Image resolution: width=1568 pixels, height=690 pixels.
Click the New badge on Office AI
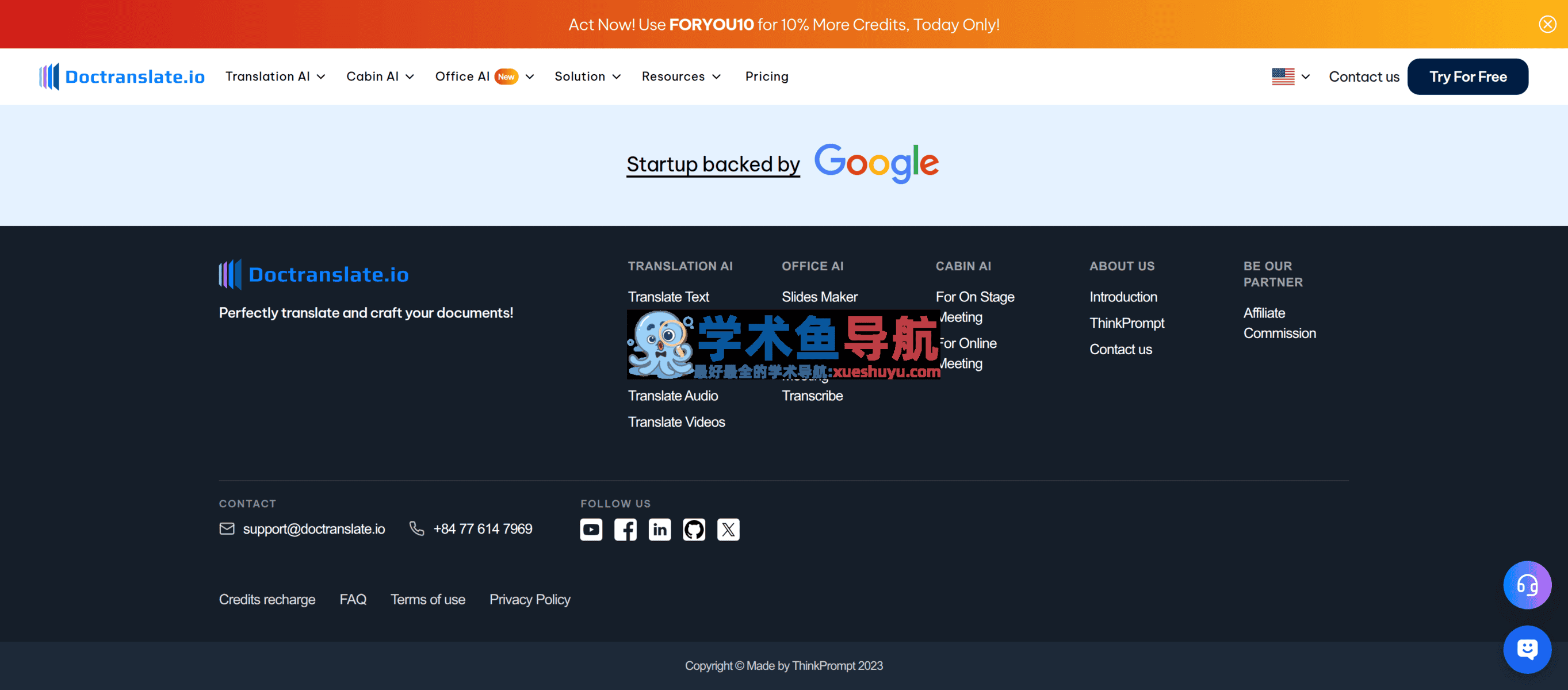(x=506, y=76)
